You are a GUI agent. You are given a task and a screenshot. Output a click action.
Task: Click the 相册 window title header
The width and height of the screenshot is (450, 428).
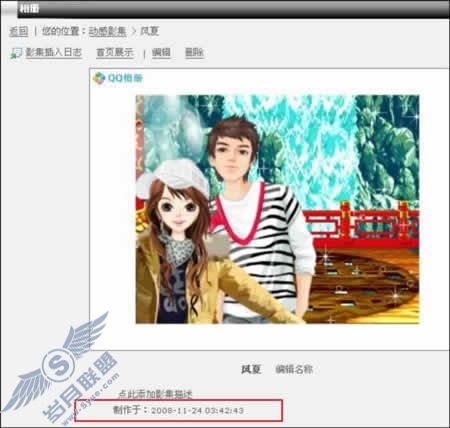(x=29, y=8)
